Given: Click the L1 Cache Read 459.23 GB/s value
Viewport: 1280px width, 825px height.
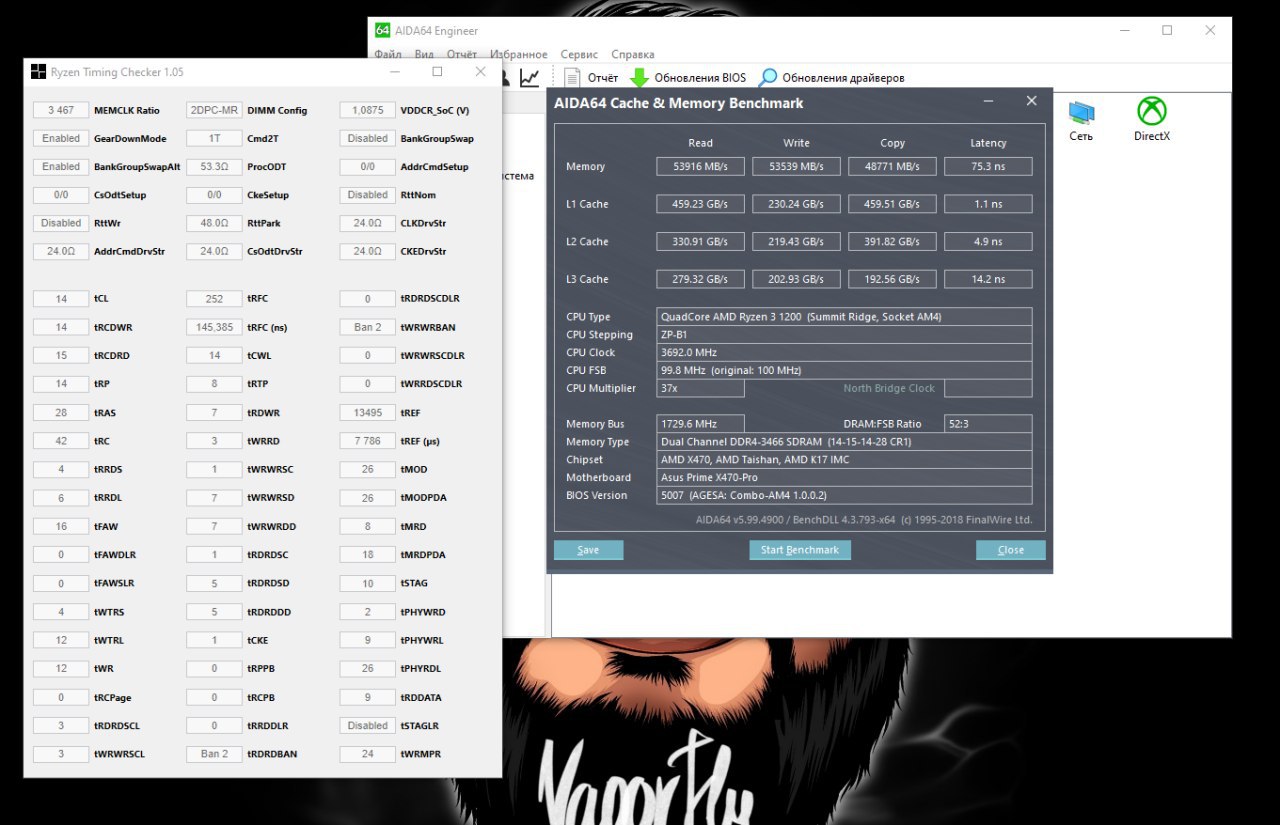Looking at the screenshot, I should (700, 204).
